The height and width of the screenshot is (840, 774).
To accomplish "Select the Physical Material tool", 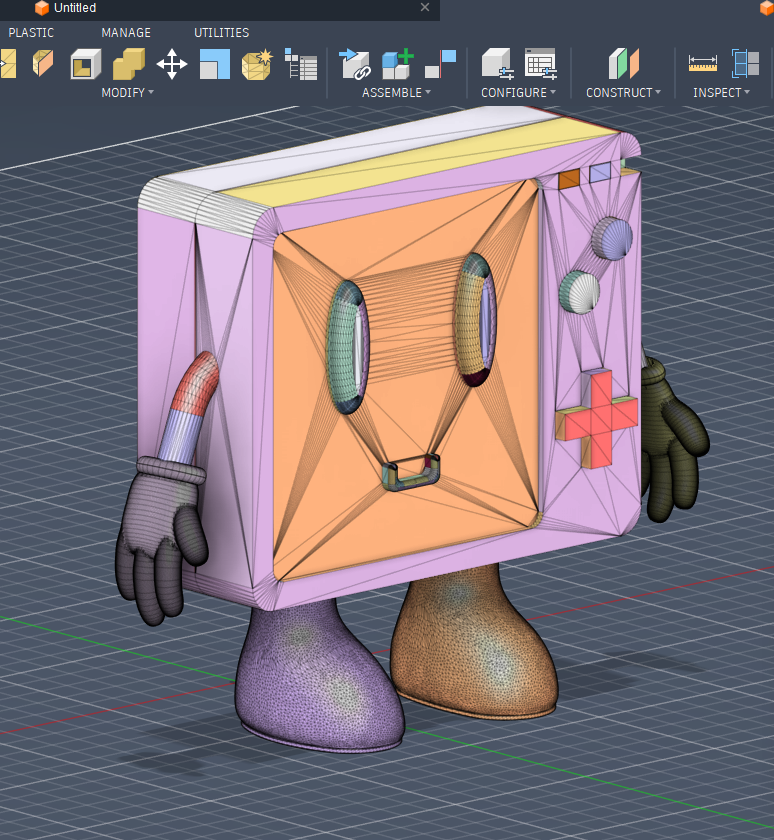I will [x=257, y=64].
